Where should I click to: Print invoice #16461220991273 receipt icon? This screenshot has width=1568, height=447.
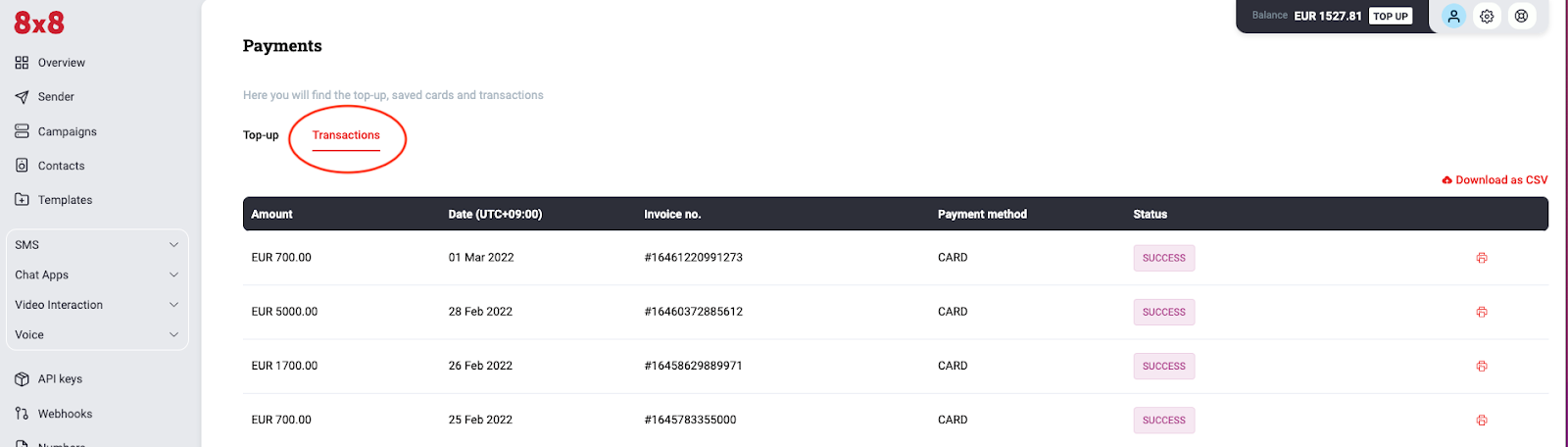click(1482, 258)
